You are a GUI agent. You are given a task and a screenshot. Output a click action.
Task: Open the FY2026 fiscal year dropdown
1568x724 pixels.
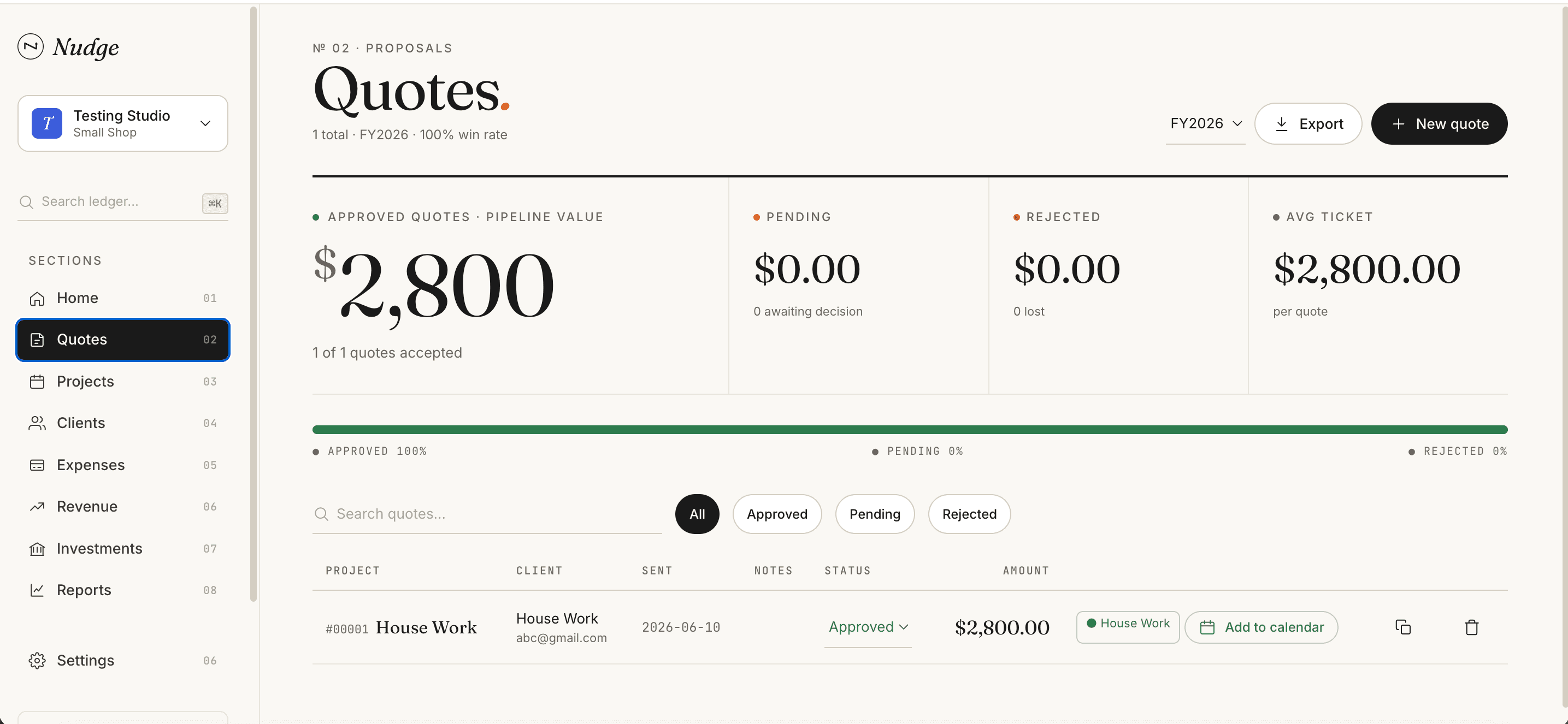click(1205, 123)
